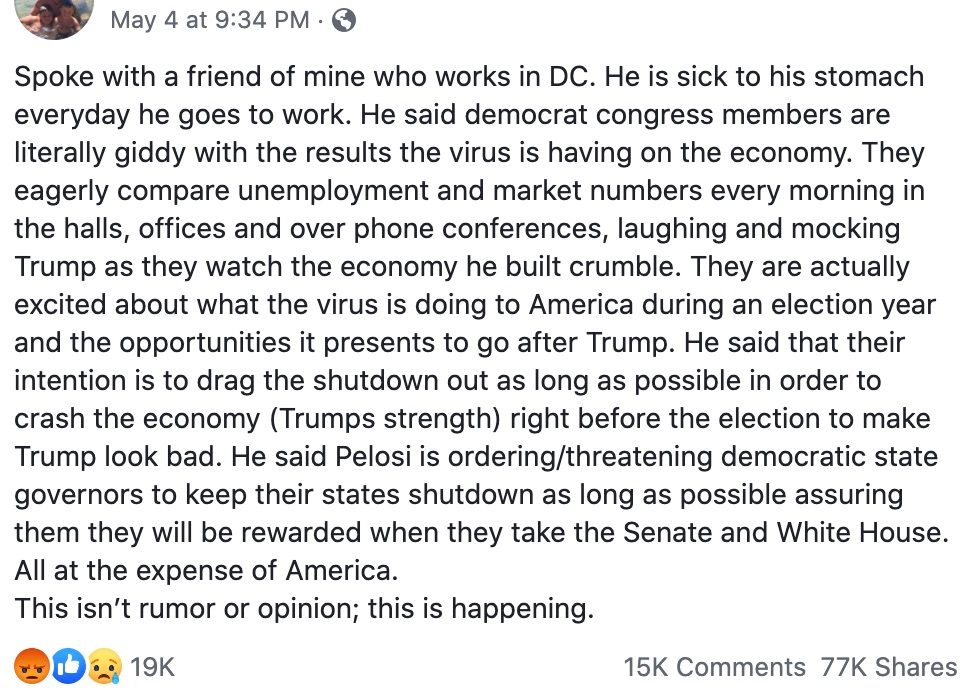The height and width of the screenshot is (696, 966).
Task: Click the words 'literally giddy' in post
Action: click(x=100, y=153)
